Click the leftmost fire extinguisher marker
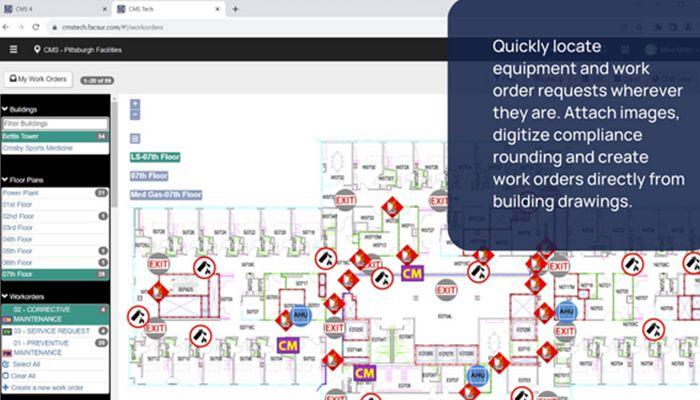This screenshot has height=400, width=700. pyautogui.click(x=138, y=317)
